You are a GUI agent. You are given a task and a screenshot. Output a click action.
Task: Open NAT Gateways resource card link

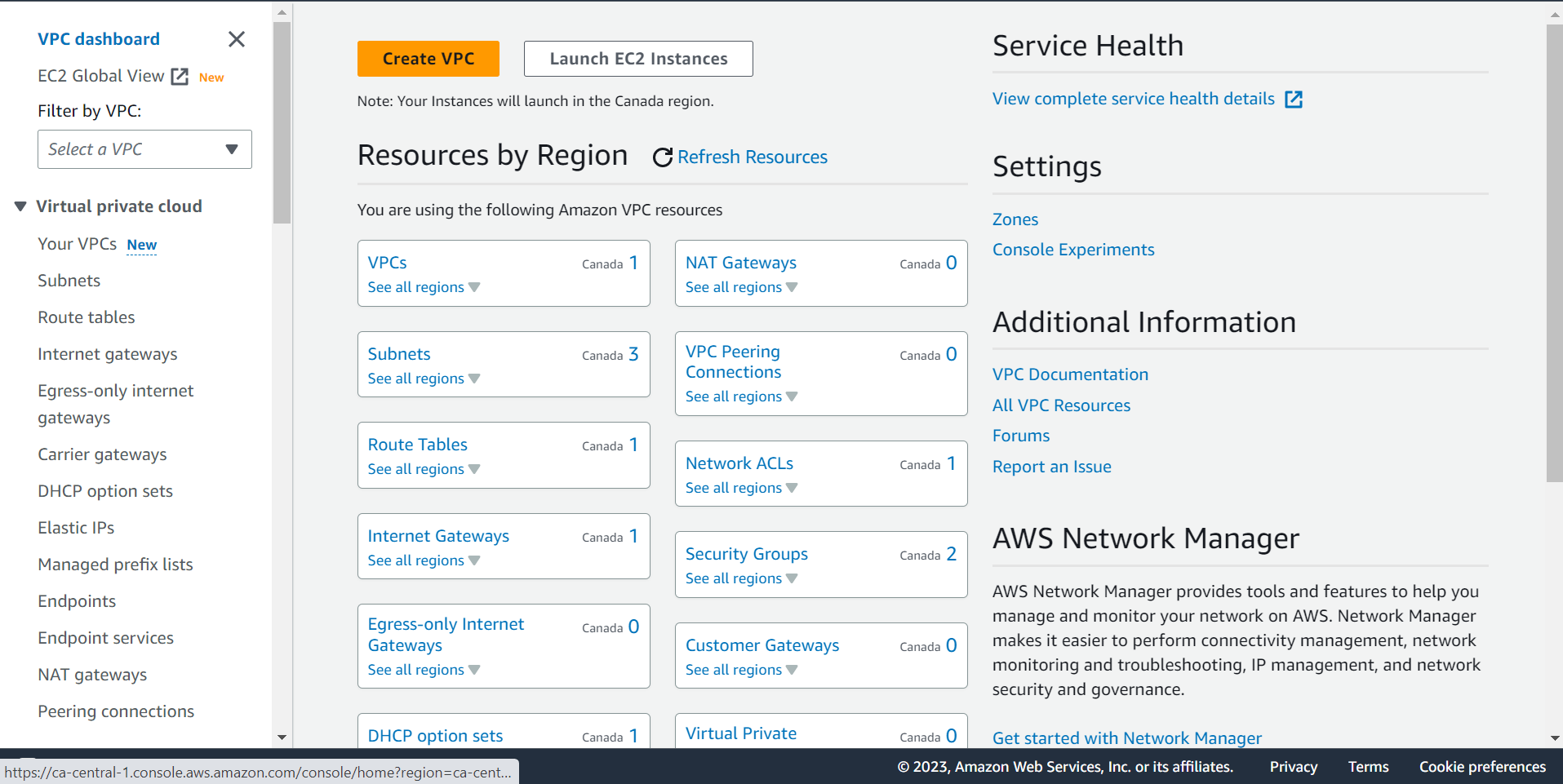(x=741, y=263)
